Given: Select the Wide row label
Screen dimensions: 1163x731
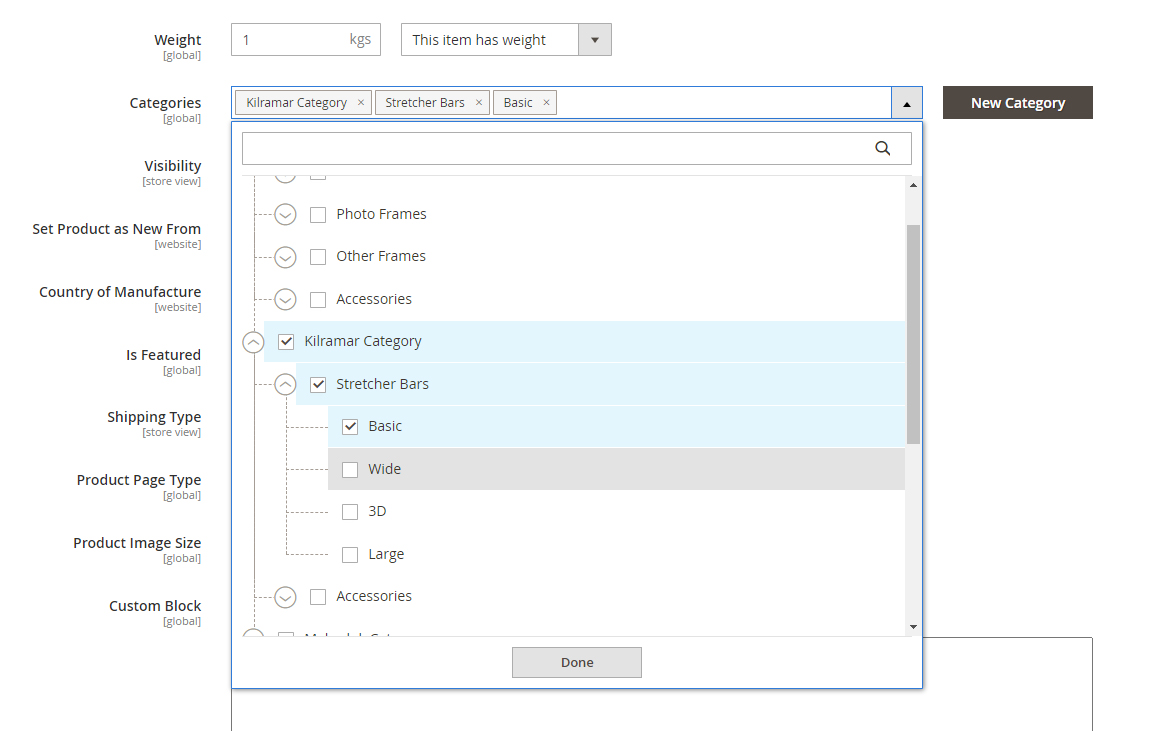Looking at the screenshot, I should pos(384,469).
